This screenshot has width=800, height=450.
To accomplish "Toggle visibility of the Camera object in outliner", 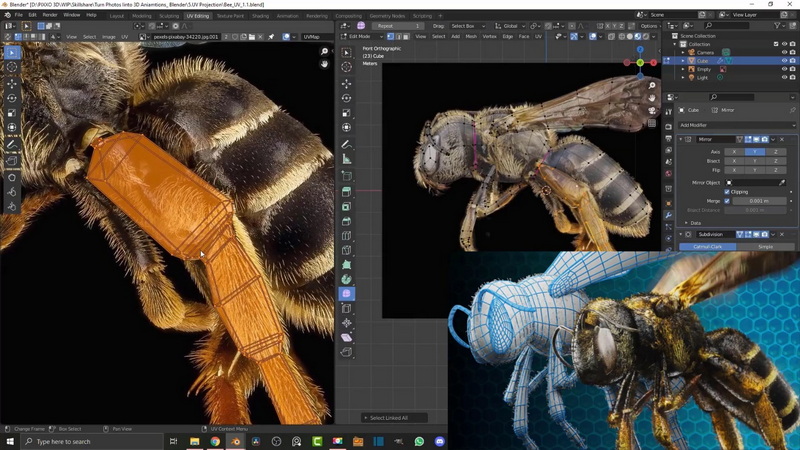I will click(x=784, y=52).
